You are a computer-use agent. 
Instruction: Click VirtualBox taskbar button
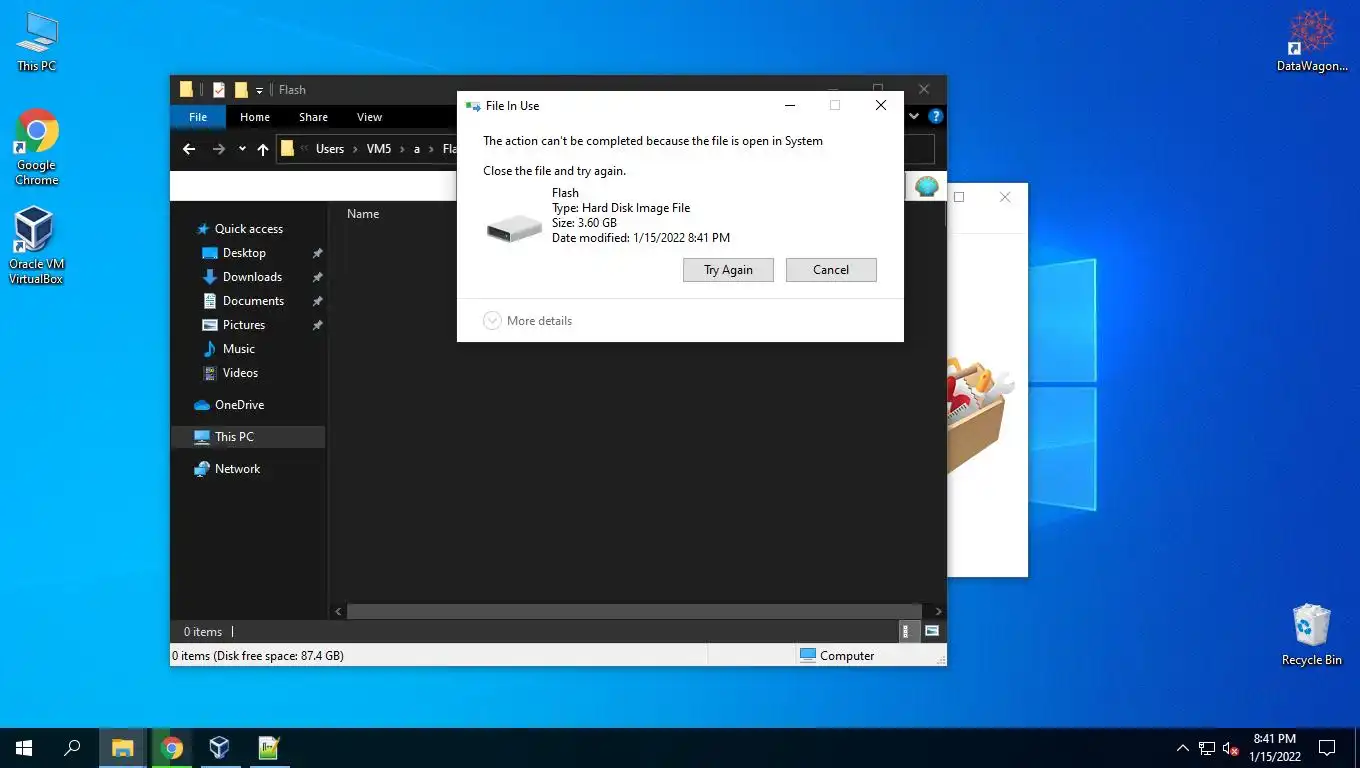[219, 748]
